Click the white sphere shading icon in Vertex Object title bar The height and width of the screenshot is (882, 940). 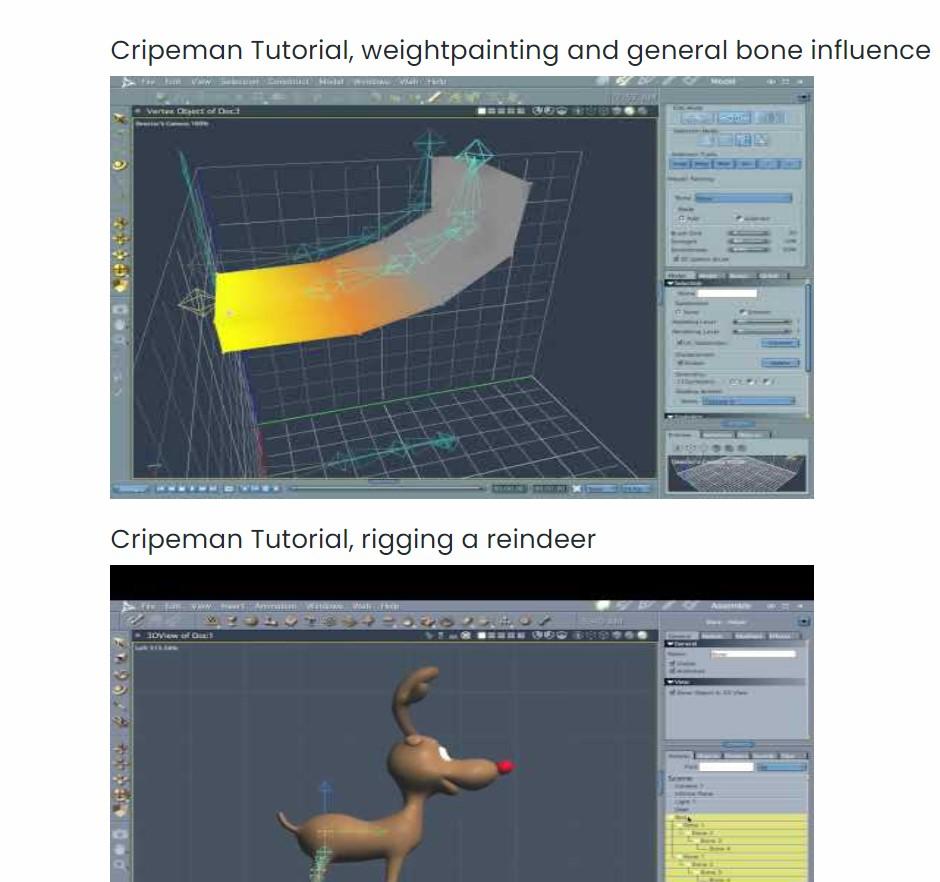pyautogui.click(x=629, y=111)
